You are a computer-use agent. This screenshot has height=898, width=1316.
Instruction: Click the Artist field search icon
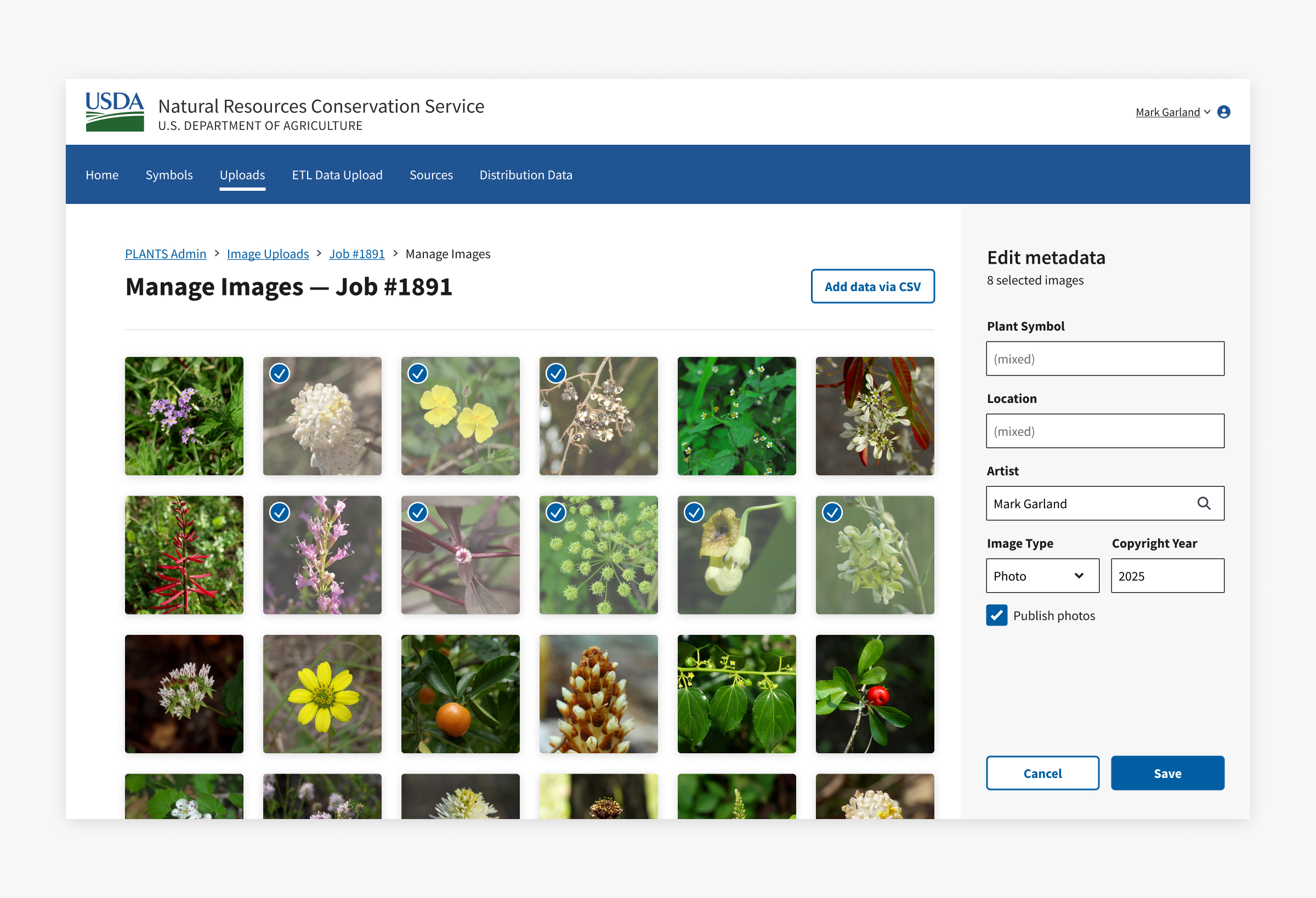(1203, 503)
